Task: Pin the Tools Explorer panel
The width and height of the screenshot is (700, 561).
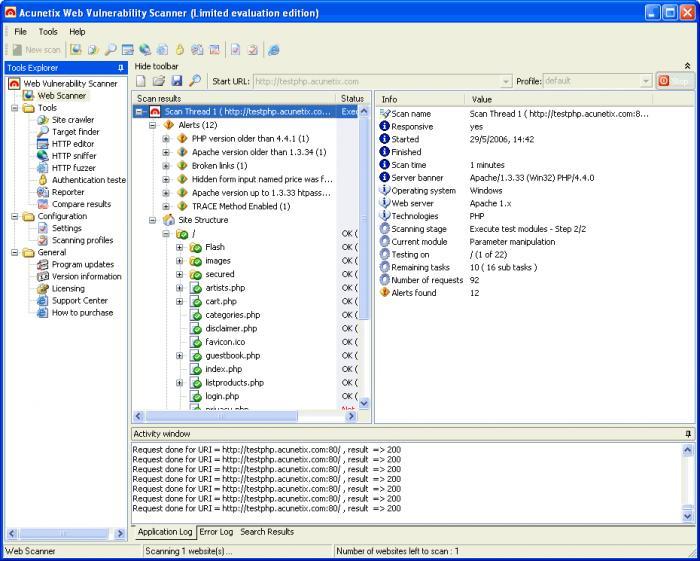Action: click(x=121, y=68)
